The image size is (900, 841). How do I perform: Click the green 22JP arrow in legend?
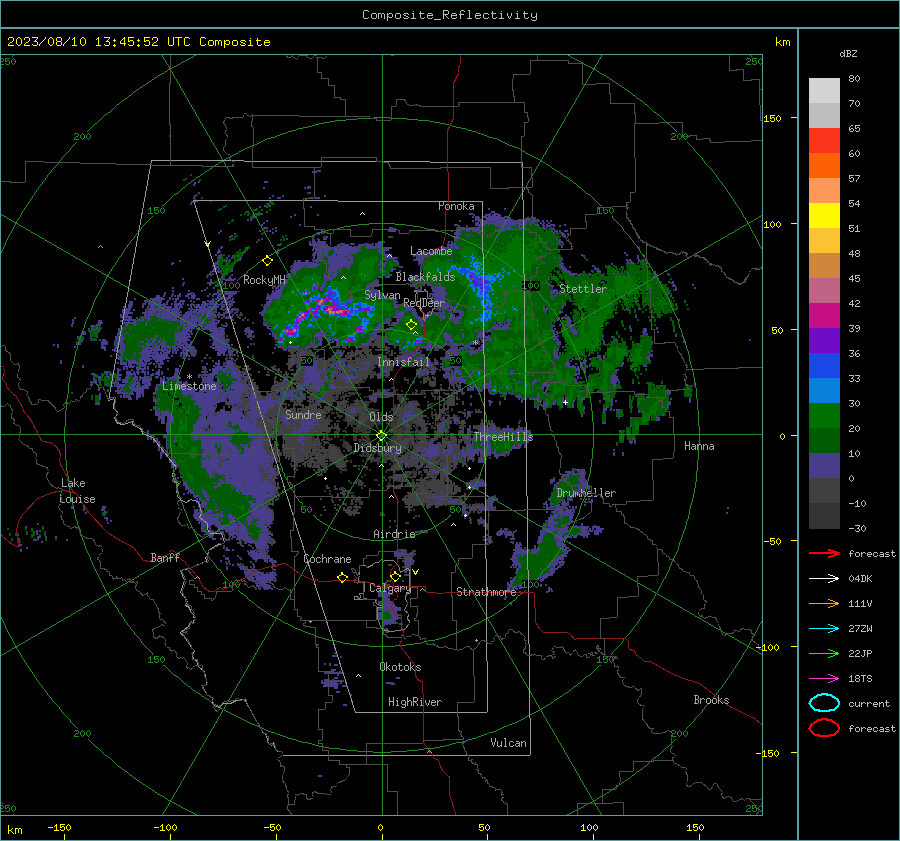click(824, 653)
